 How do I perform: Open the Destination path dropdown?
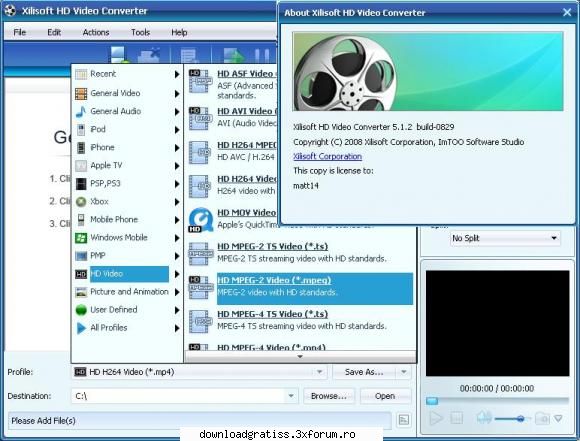[291, 396]
